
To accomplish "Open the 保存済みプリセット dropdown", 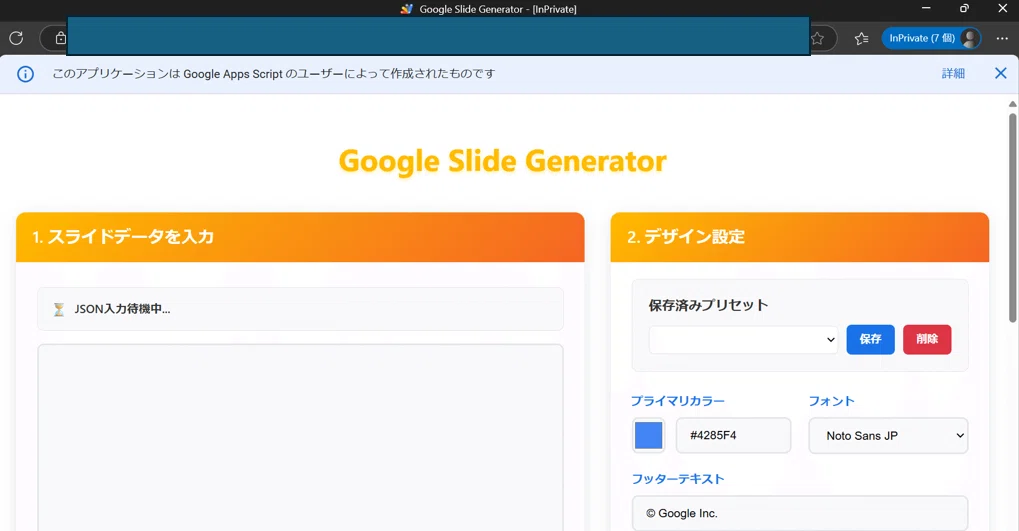I will pos(743,339).
